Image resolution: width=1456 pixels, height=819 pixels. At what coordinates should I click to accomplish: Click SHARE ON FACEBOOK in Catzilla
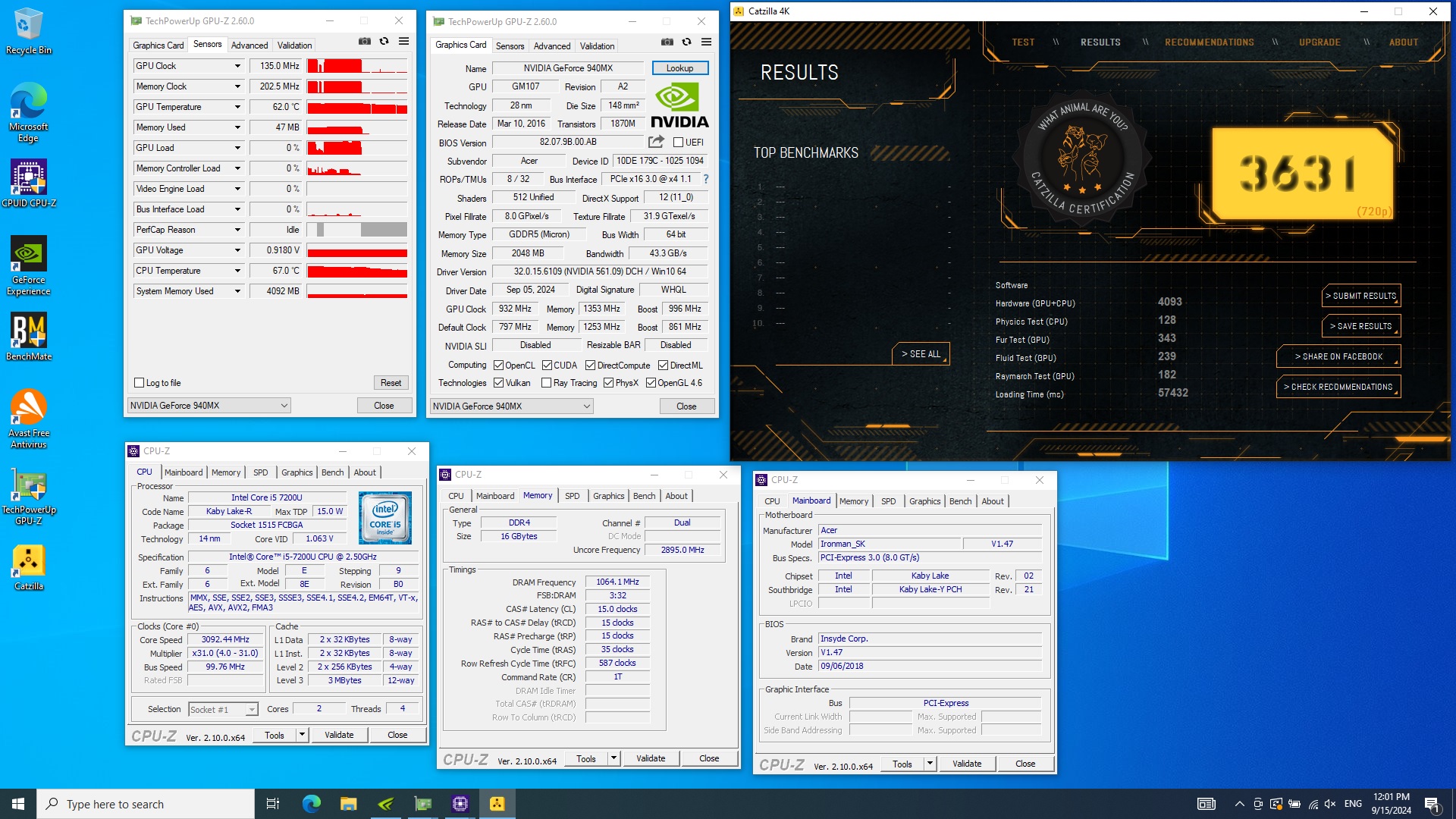pos(1338,356)
